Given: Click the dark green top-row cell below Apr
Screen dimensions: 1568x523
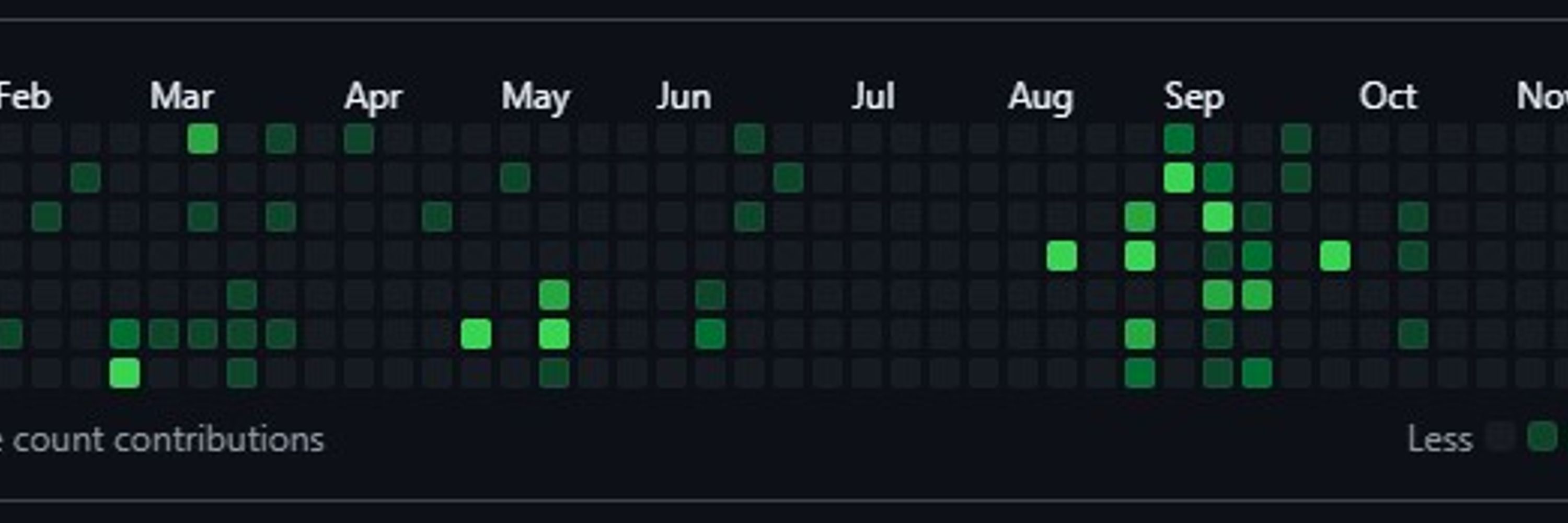Looking at the screenshot, I should [x=359, y=138].
